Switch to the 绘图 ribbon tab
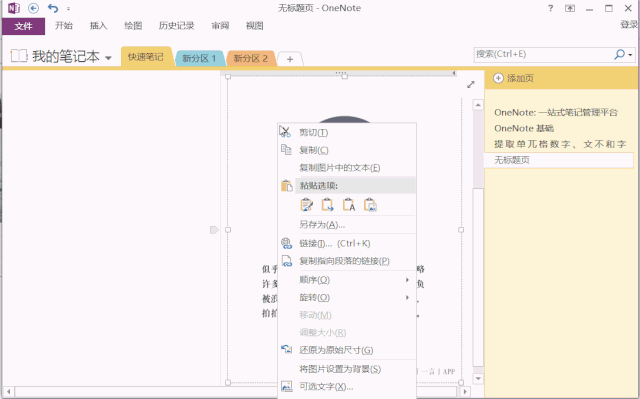 [x=133, y=26]
